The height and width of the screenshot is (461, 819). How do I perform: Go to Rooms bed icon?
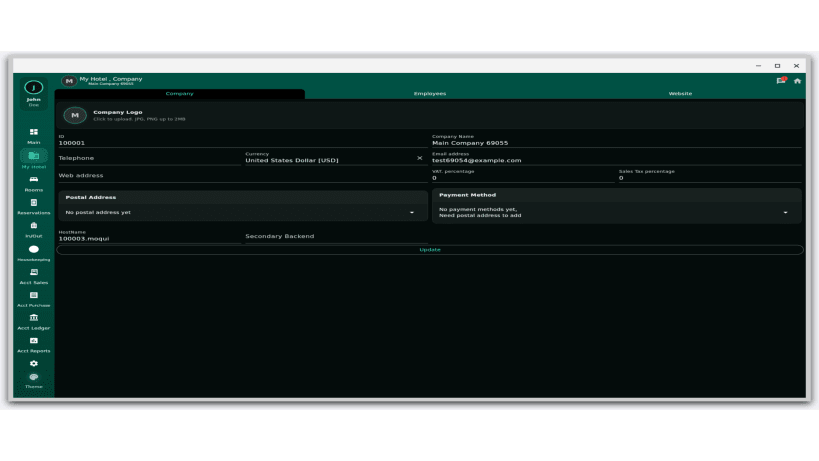[x=33, y=179]
